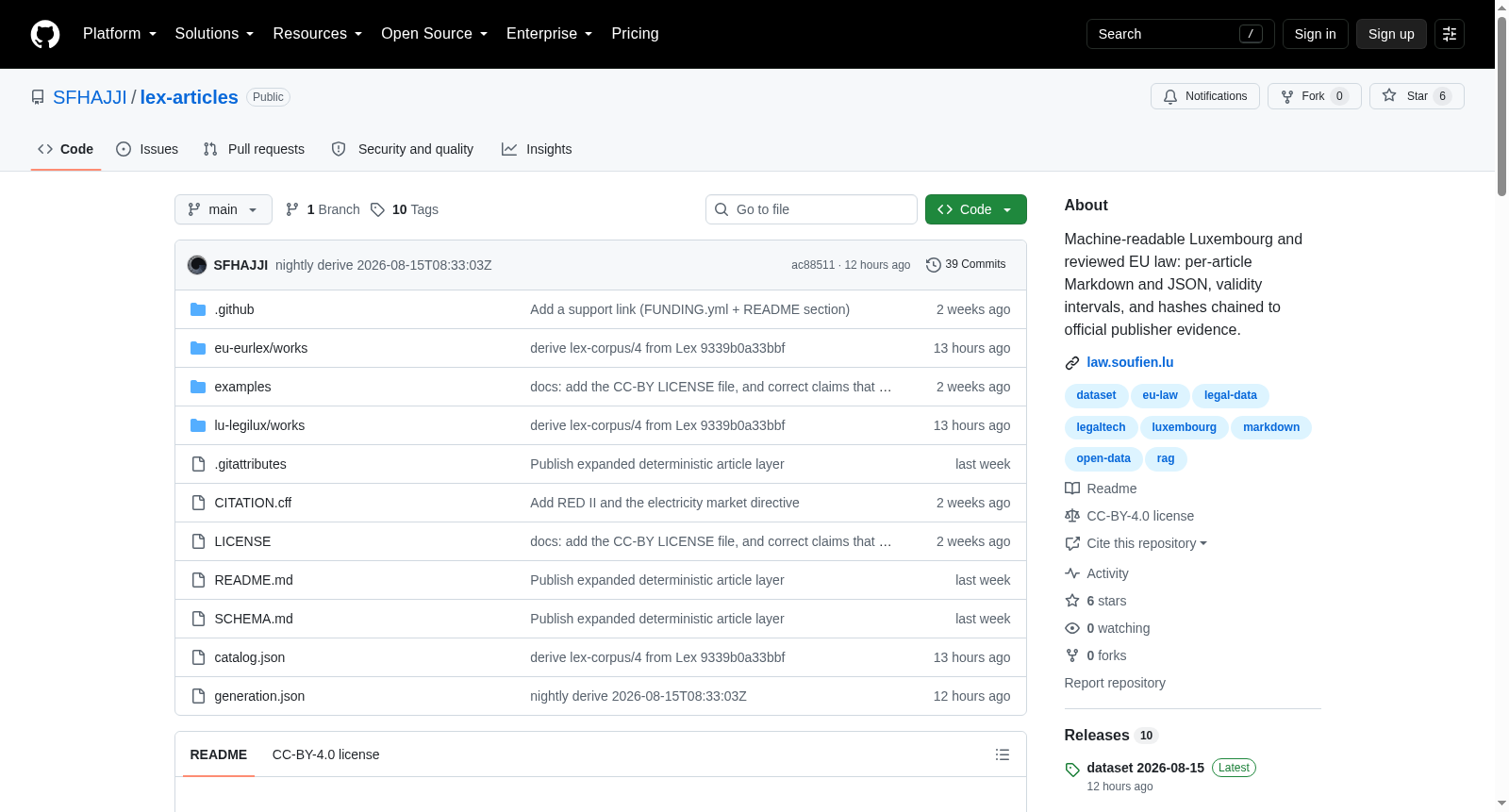Expand the Resources menu
Image resolution: width=1509 pixels, height=812 pixels.
click(x=318, y=34)
